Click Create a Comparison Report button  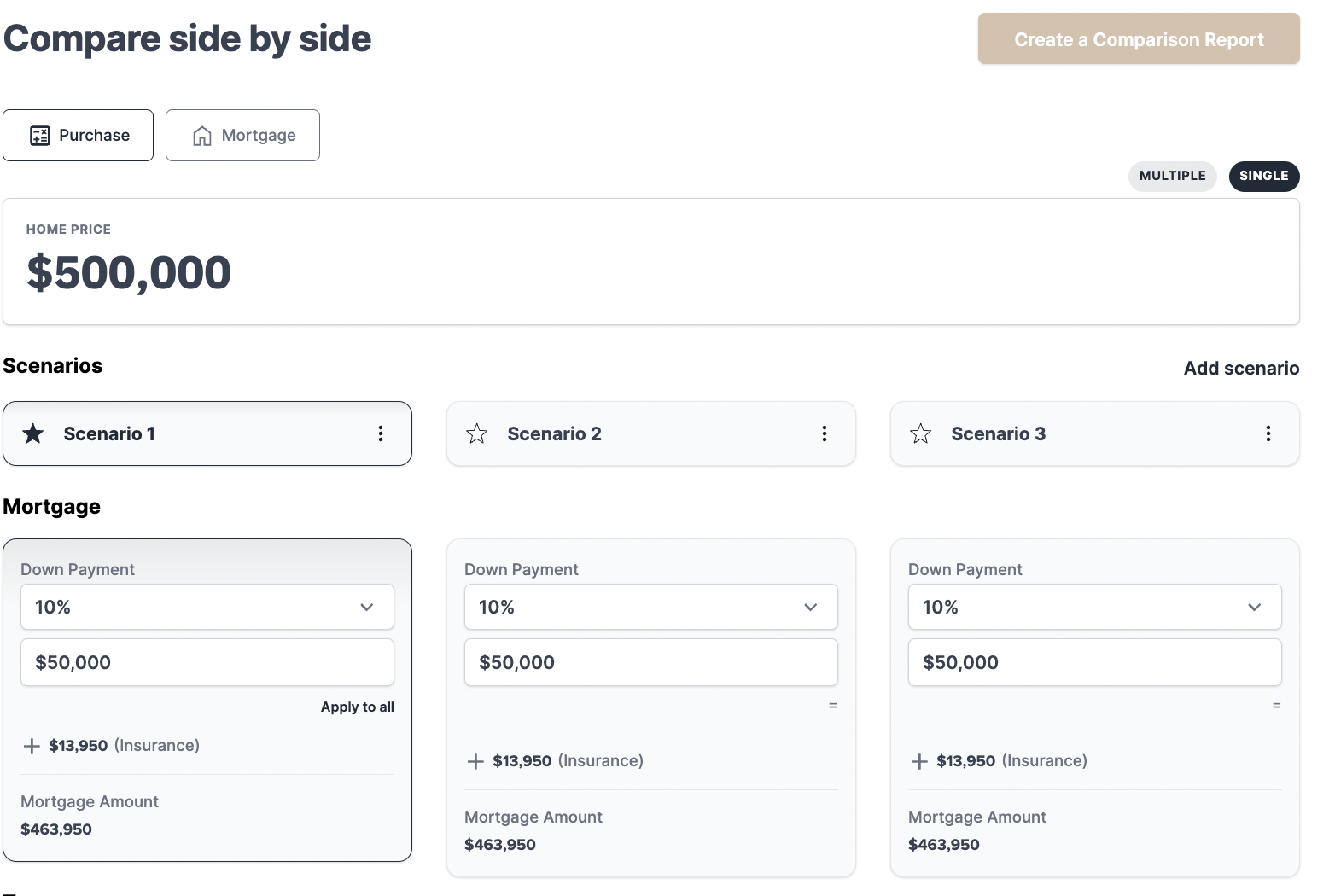click(1139, 39)
